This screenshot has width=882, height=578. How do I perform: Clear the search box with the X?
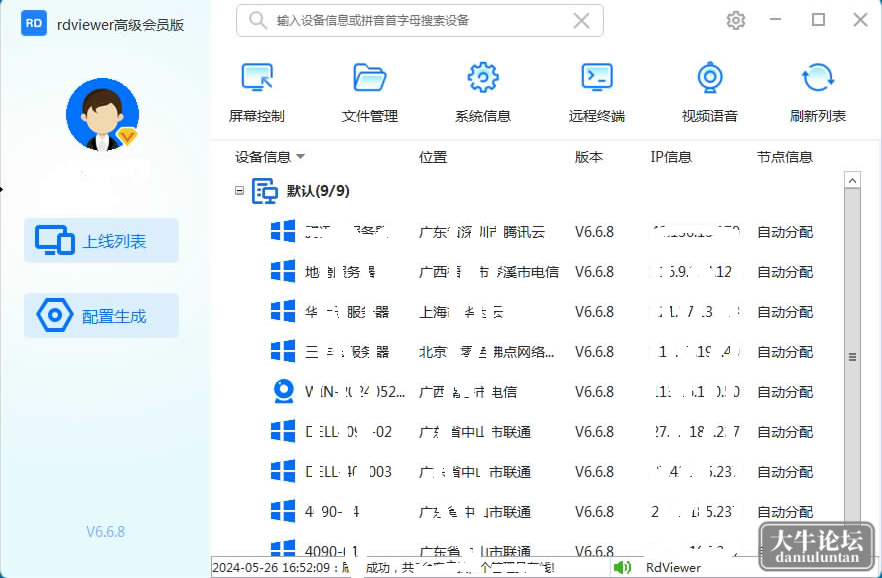581,21
